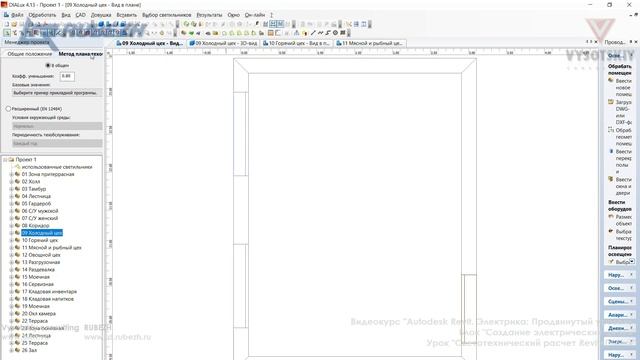Click the icon beside Ввести окна и двери
This screenshot has width=640, height=360.
(611, 179)
